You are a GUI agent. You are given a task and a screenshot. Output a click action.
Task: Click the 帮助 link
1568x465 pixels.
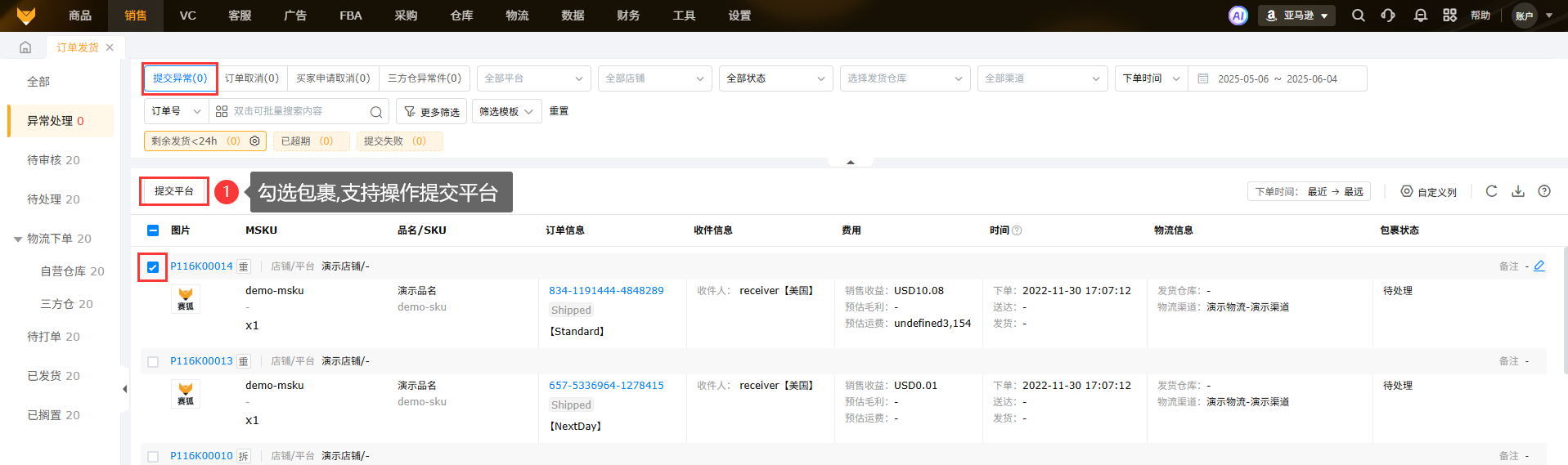click(1480, 16)
